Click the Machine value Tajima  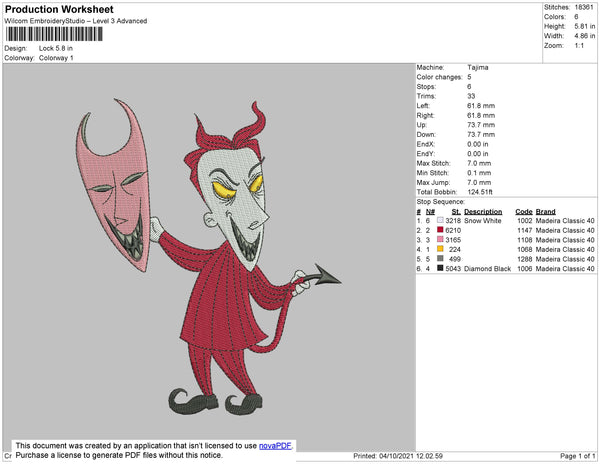click(x=478, y=67)
